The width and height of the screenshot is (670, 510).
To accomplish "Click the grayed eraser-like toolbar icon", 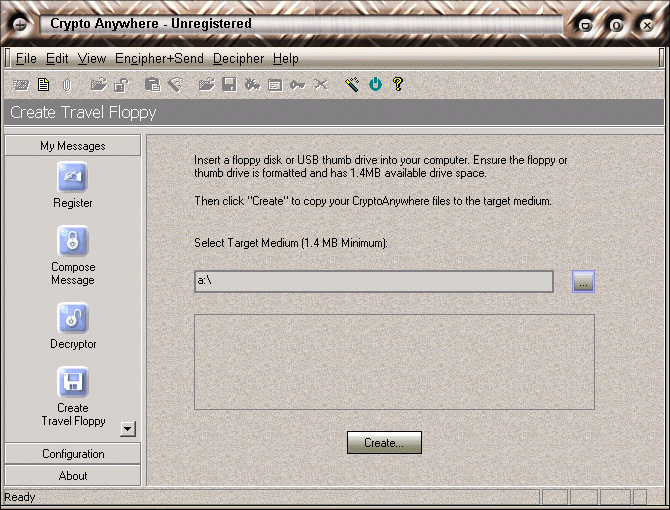I will coord(175,85).
